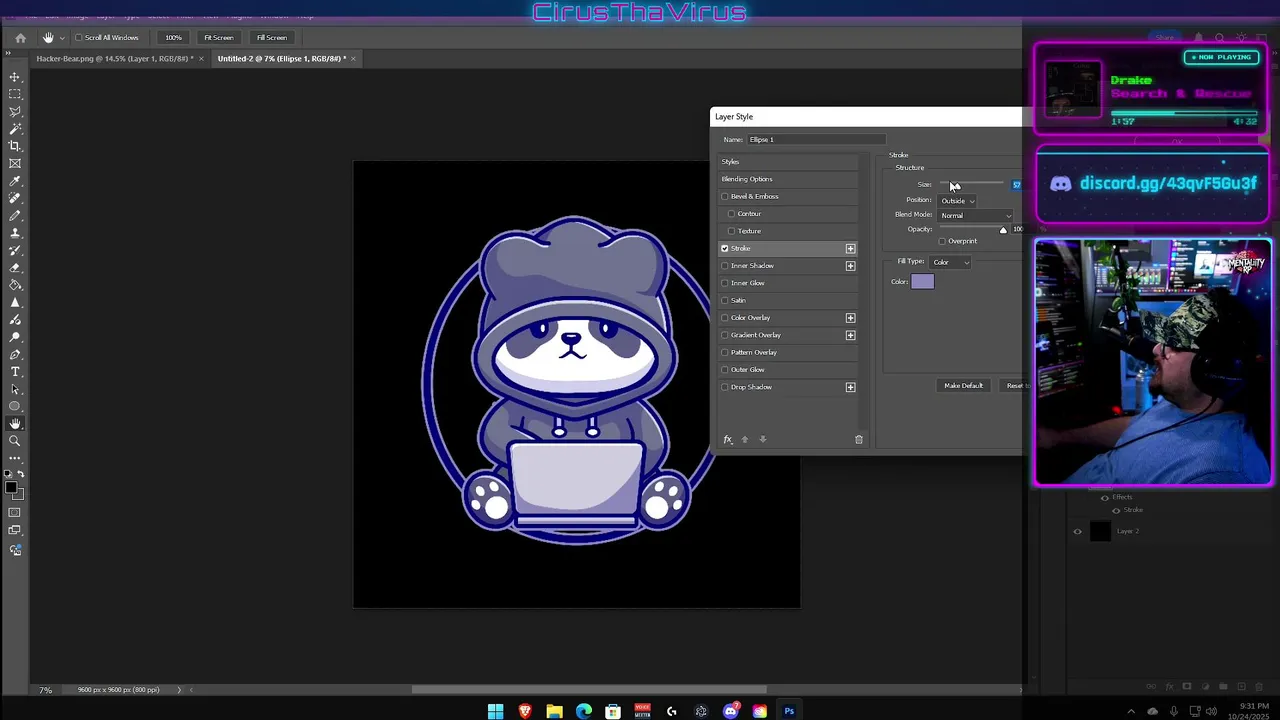Open the Fill Type dropdown
The height and width of the screenshot is (720, 1280).
click(x=950, y=262)
